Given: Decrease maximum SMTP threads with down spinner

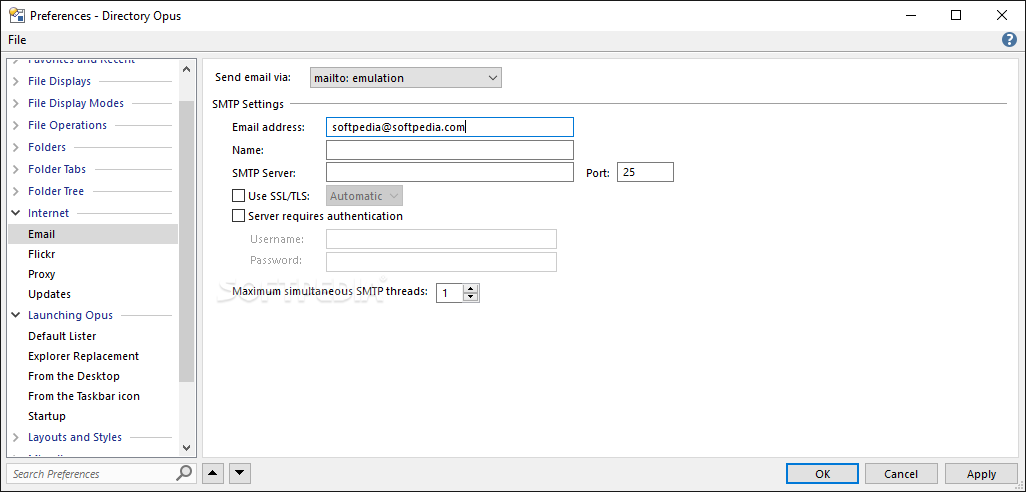Looking at the screenshot, I should pos(471,297).
